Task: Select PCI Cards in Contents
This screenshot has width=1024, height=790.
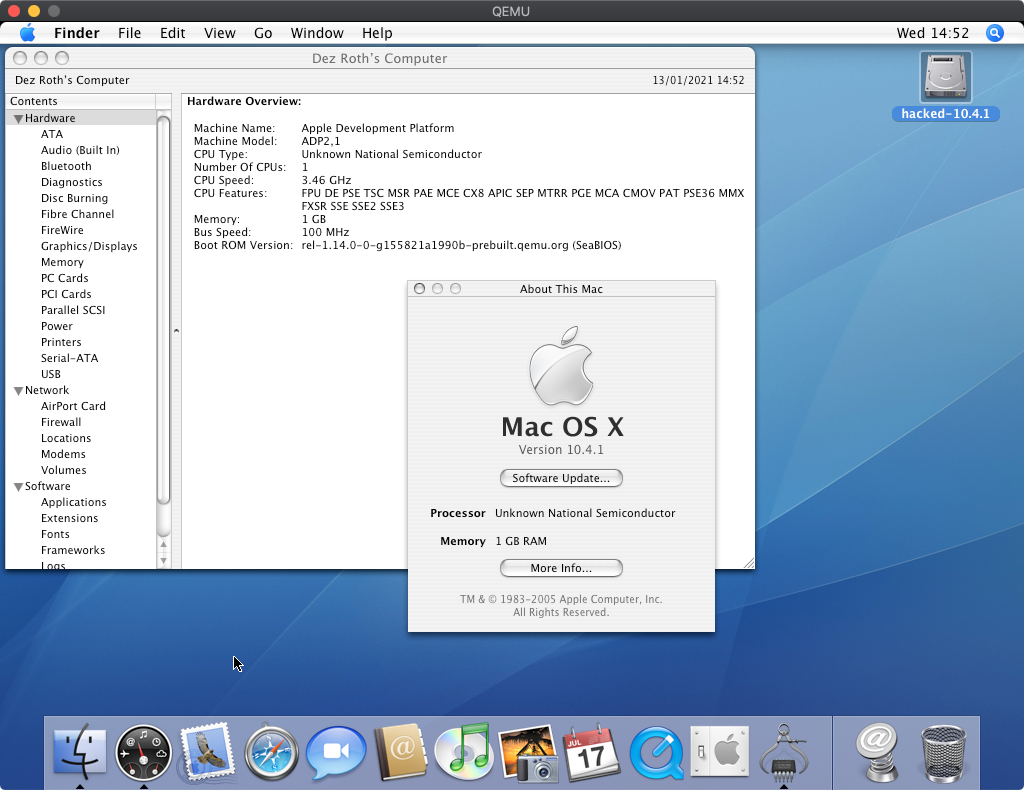Action: 66,294
